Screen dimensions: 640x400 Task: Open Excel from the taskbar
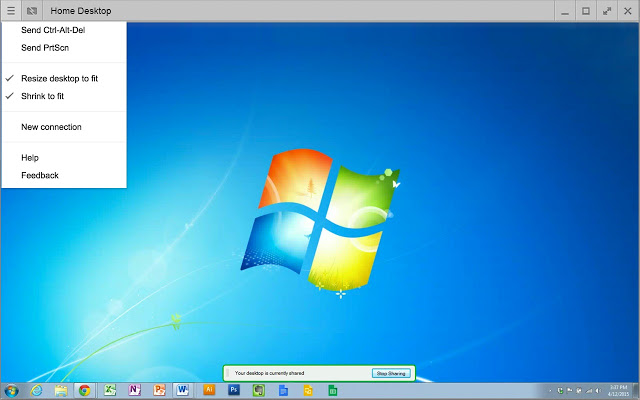pyautogui.click(x=110, y=391)
